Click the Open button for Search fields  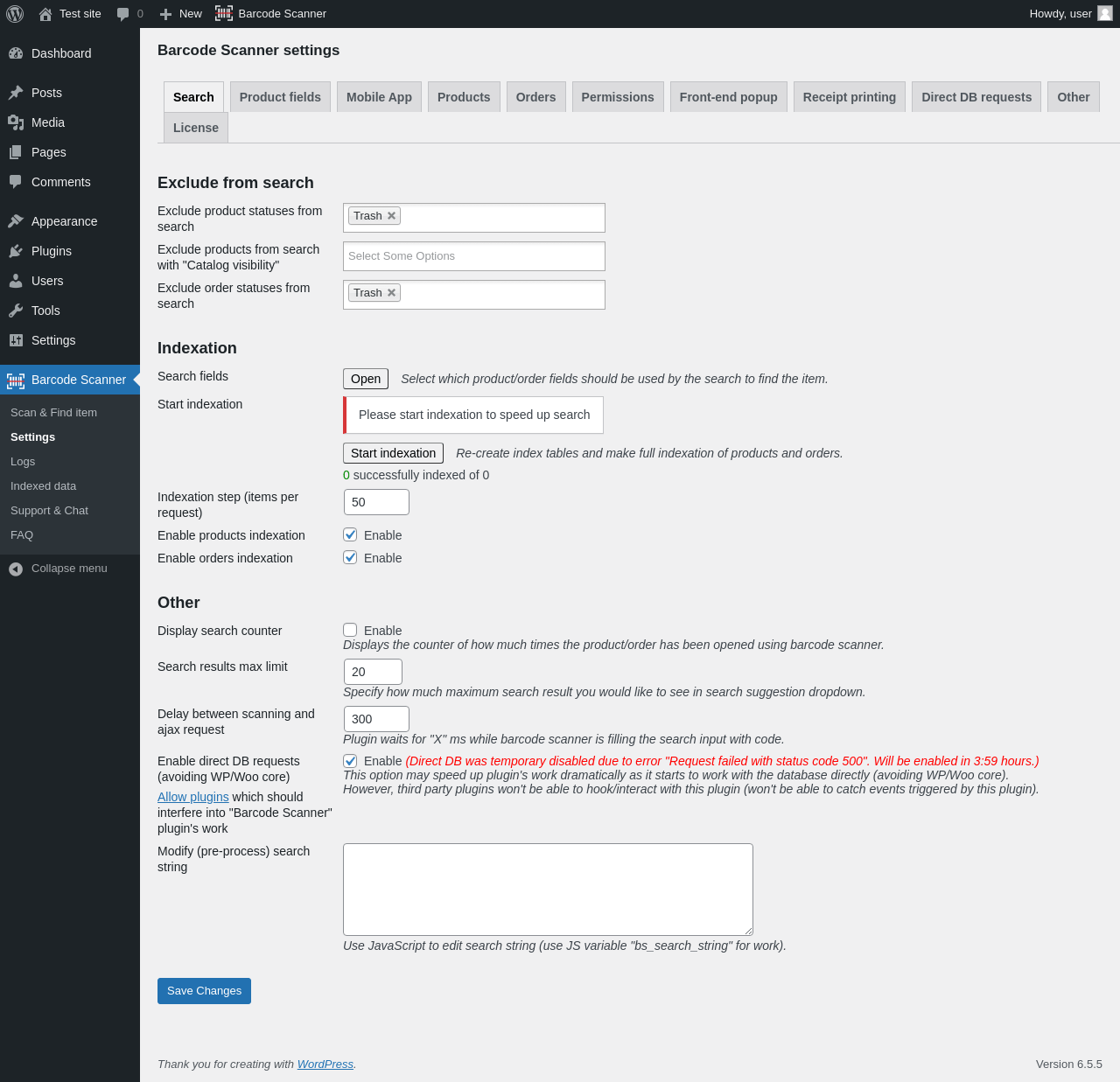pyautogui.click(x=366, y=379)
